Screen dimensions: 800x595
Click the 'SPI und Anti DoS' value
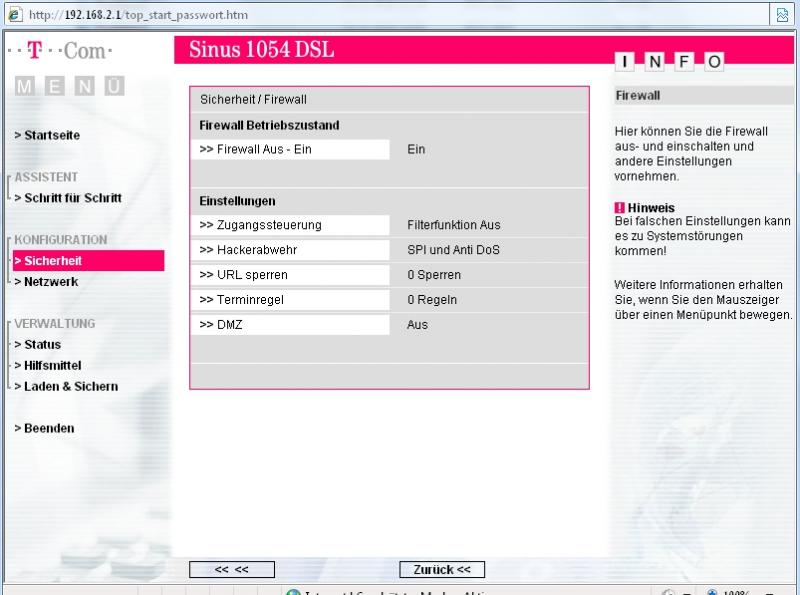(x=454, y=250)
